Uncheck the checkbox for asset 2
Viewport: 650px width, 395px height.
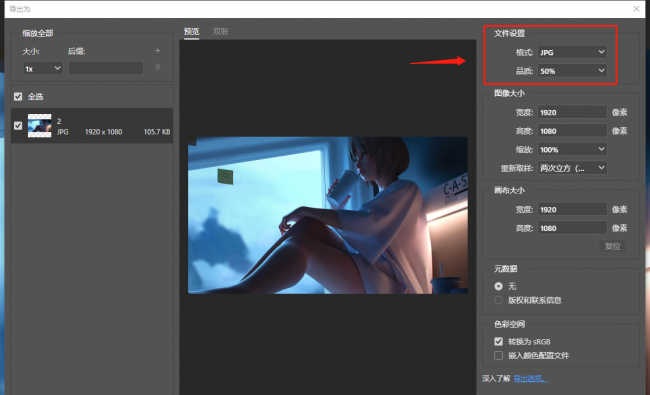click(18, 126)
